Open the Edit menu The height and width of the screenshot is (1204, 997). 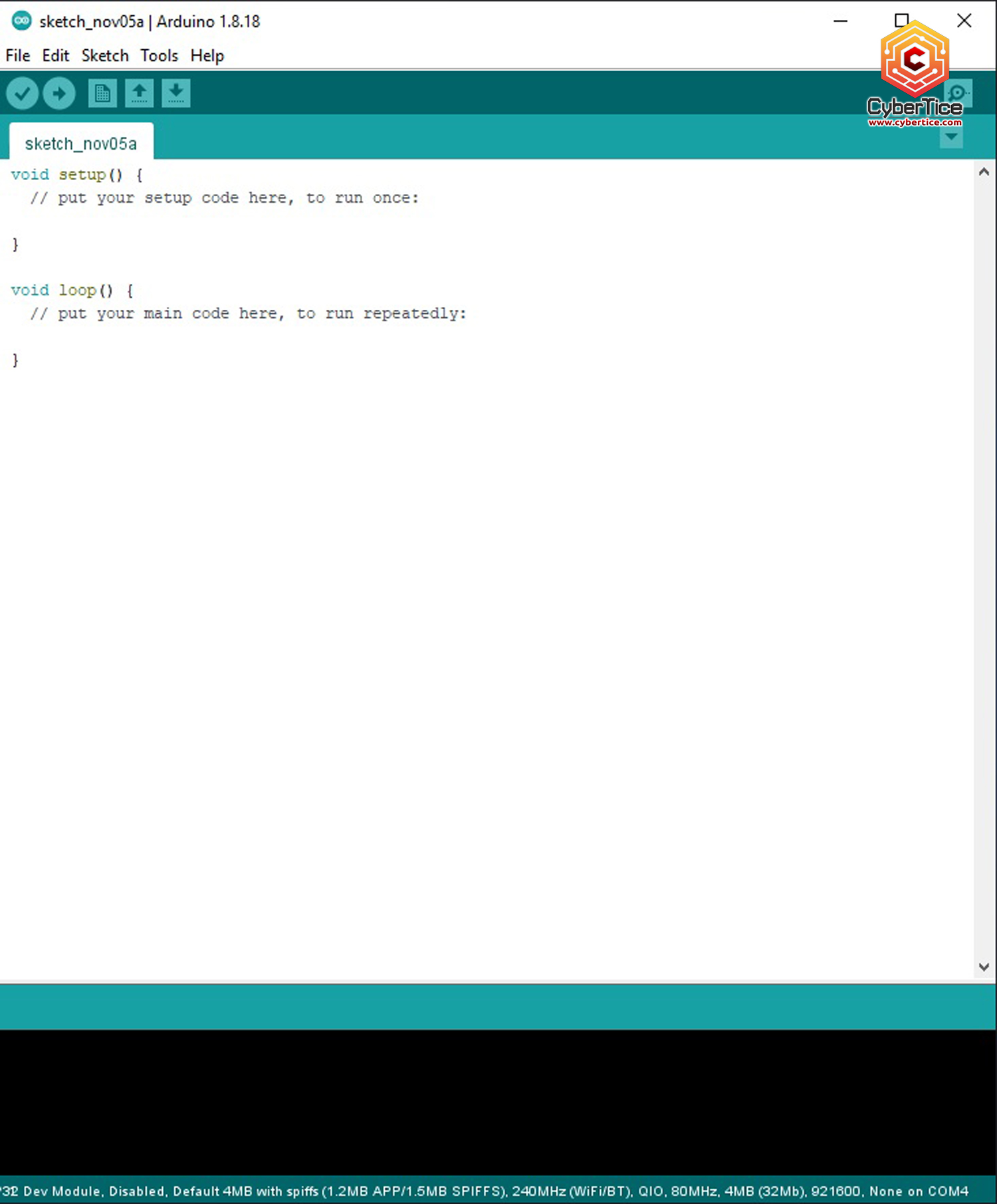(x=55, y=56)
